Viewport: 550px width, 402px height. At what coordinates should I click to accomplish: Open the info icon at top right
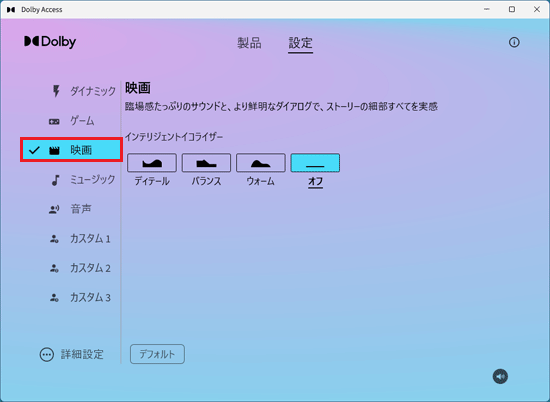click(x=514, y=42)
